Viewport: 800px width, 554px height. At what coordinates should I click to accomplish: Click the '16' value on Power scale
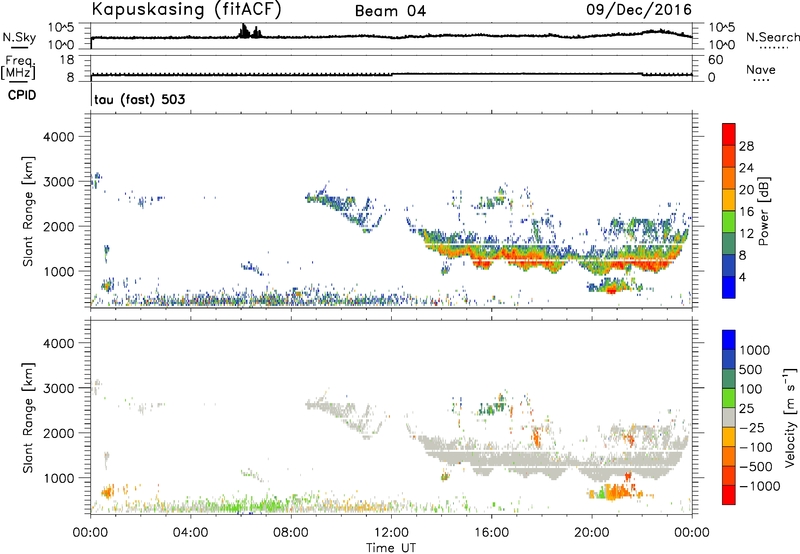[746, 212]
